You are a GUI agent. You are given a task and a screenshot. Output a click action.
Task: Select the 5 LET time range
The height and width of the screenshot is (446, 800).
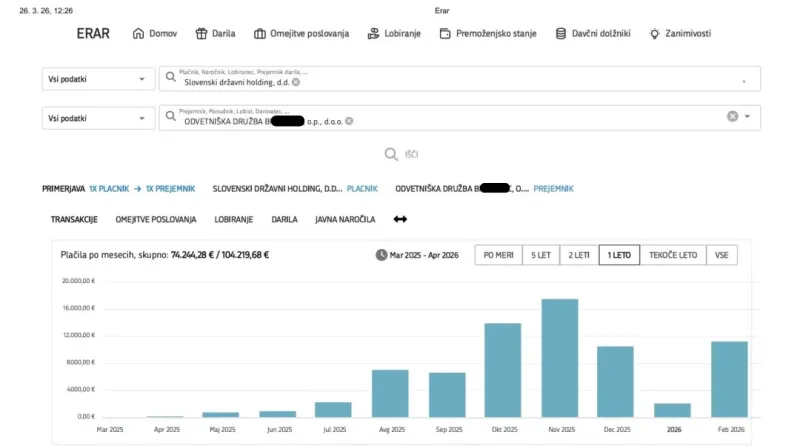coord(541,255)
